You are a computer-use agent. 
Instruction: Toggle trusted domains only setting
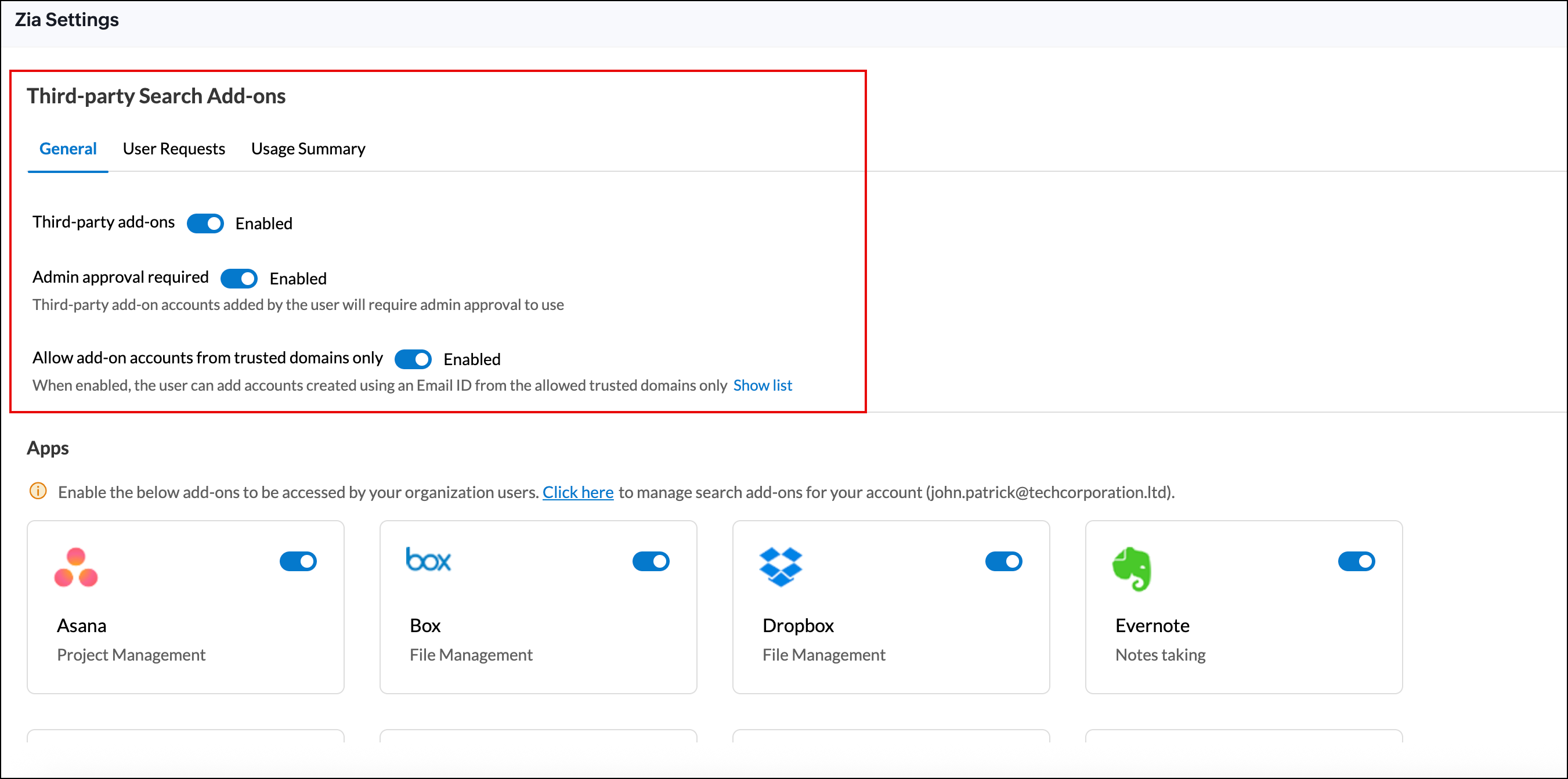coord(413,359)
